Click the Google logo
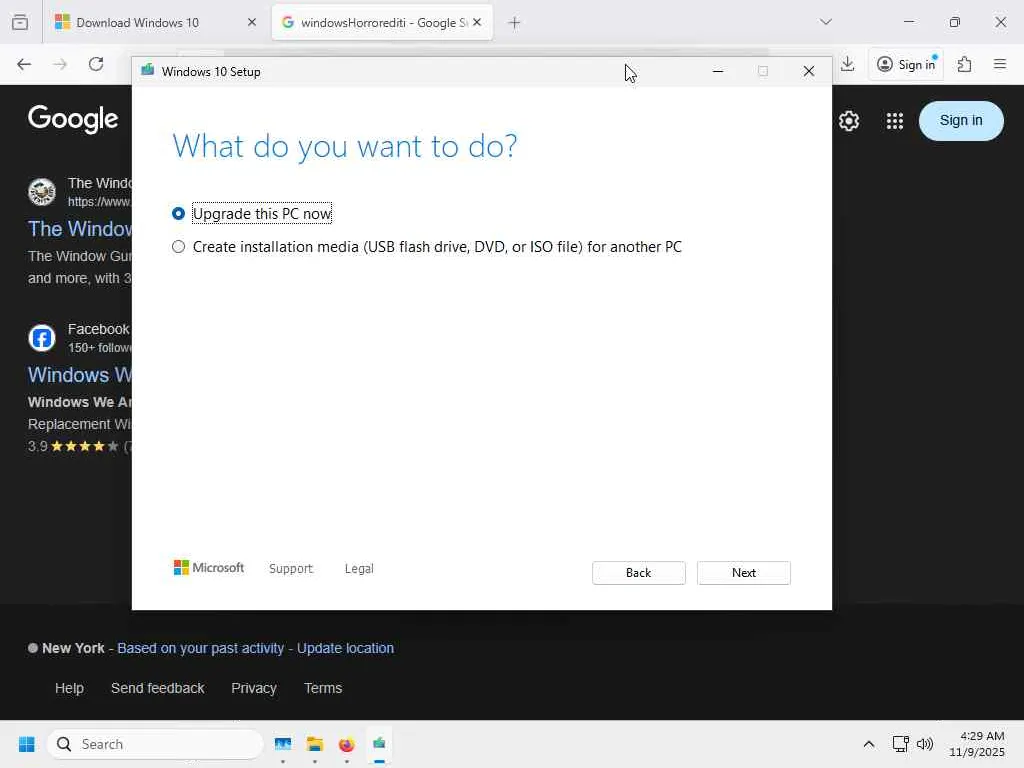 pyautogui.click(x=73, y=119)
